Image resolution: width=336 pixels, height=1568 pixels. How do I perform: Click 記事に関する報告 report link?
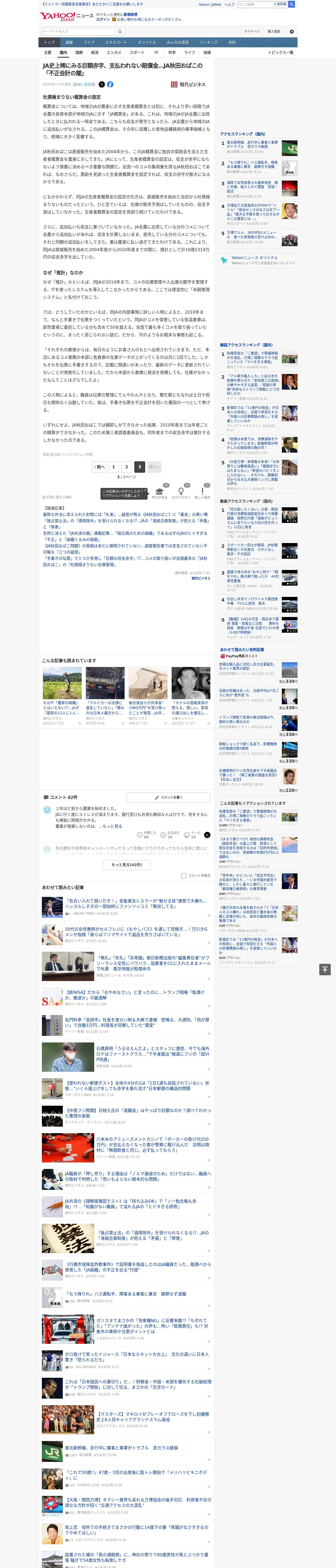[x=57, y=497]
